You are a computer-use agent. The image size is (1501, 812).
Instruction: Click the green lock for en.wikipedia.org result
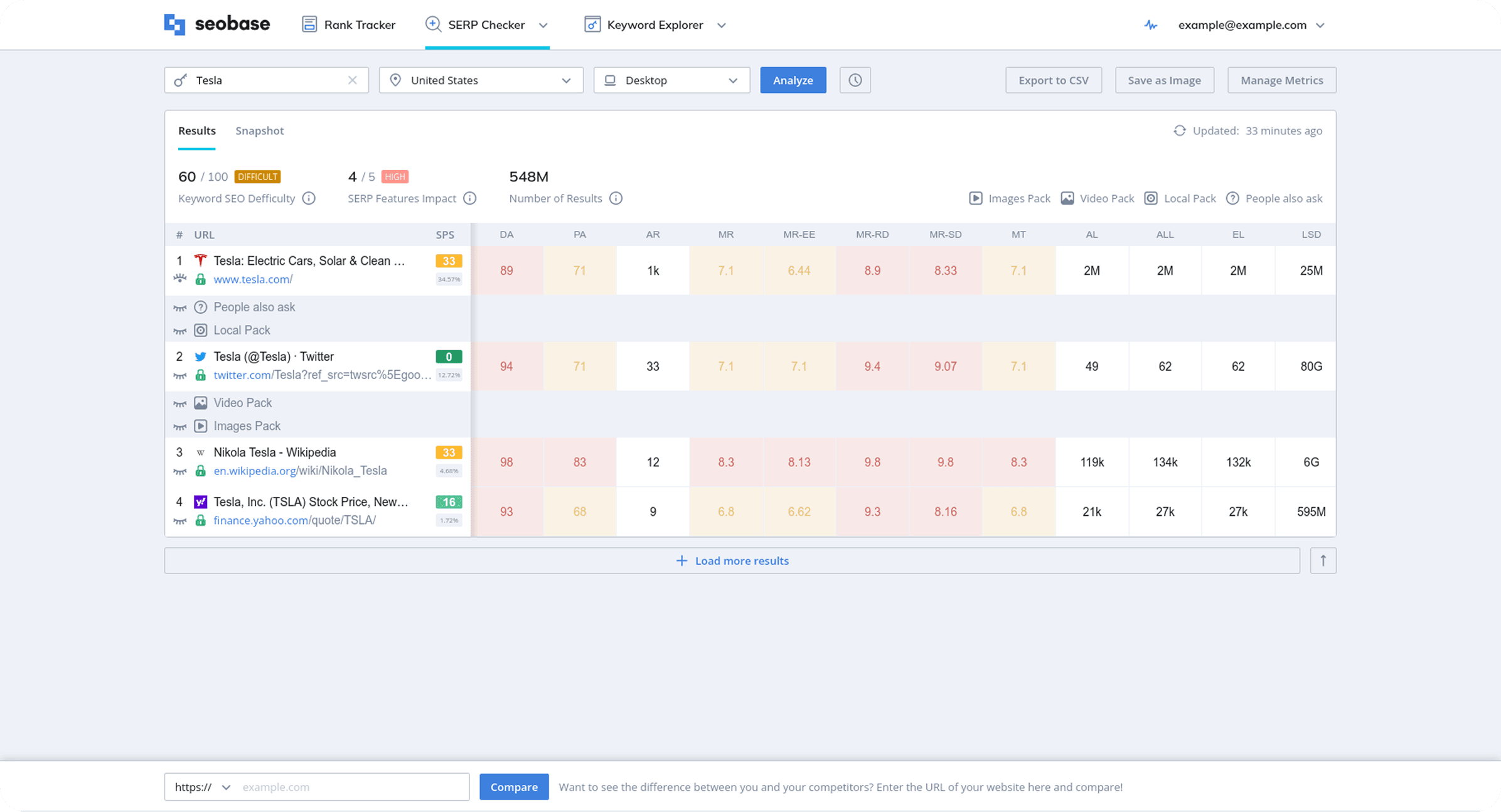(x=200, y=471)
